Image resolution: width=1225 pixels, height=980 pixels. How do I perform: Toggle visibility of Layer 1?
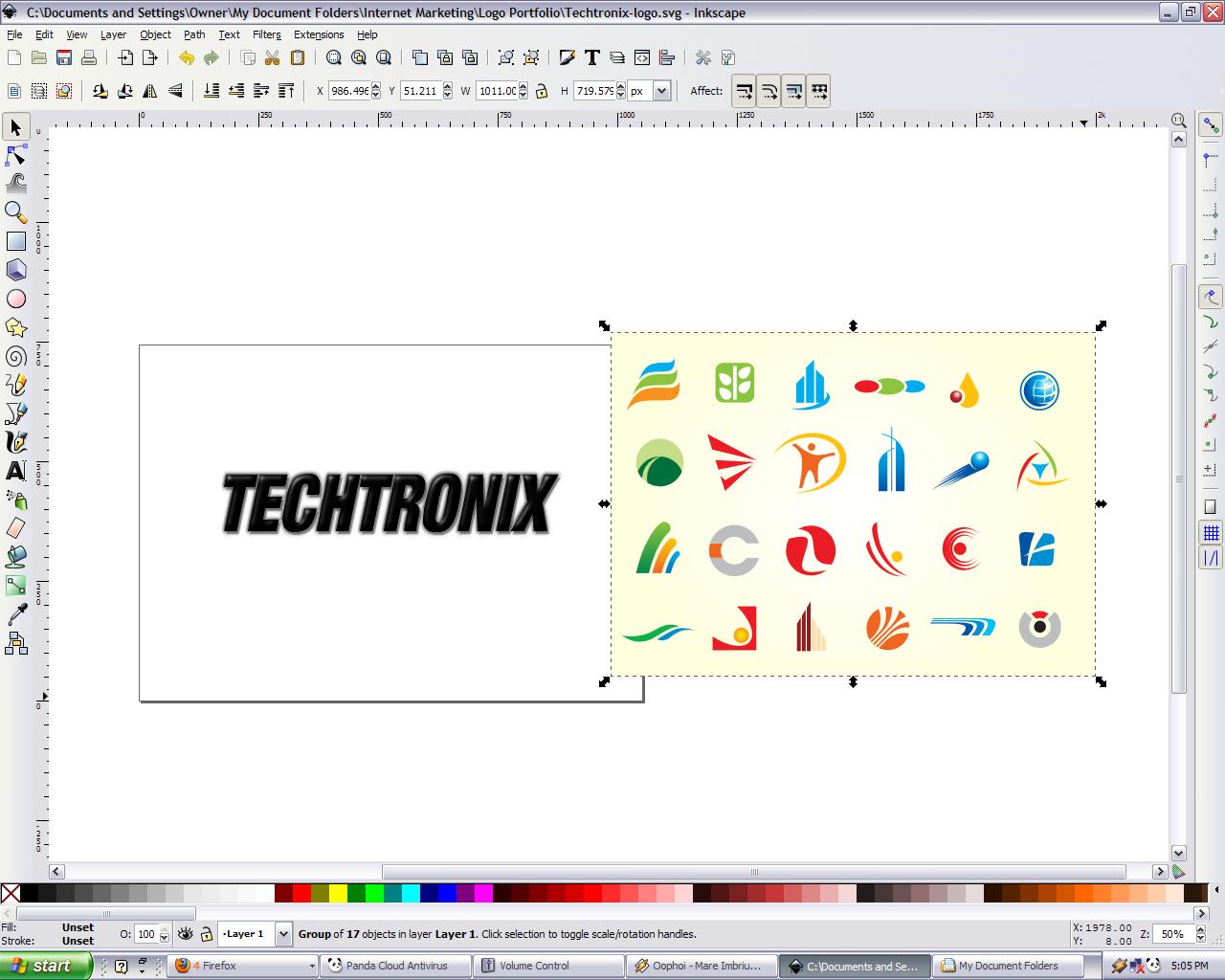(186, 934)
